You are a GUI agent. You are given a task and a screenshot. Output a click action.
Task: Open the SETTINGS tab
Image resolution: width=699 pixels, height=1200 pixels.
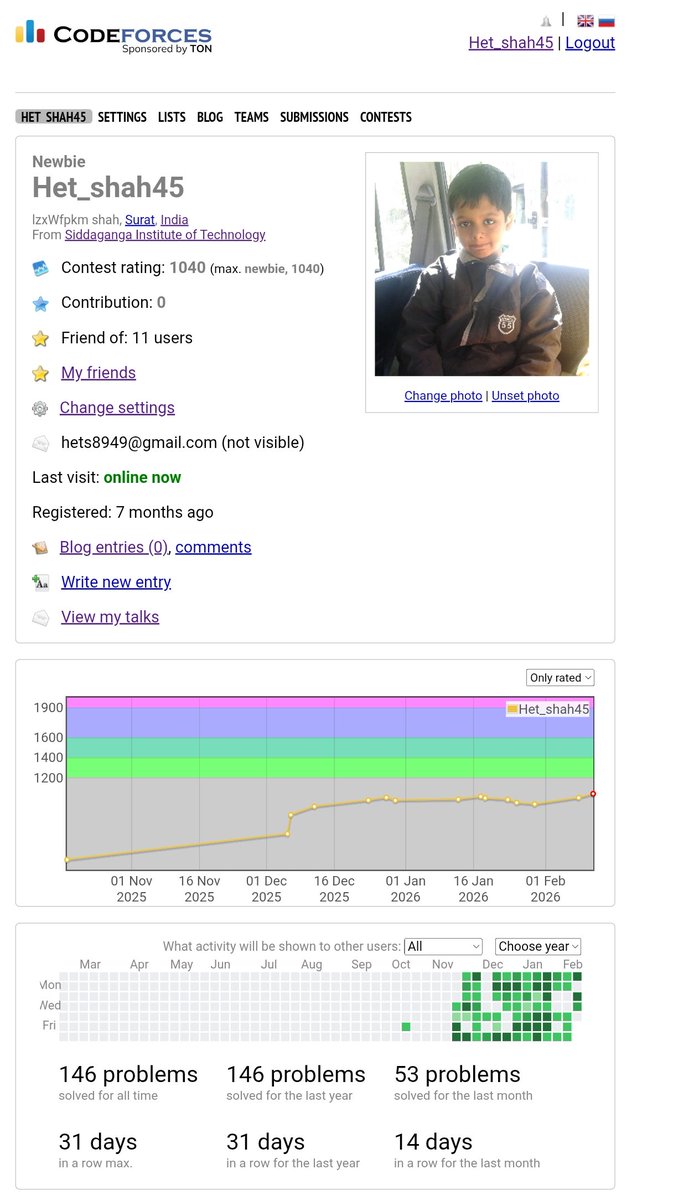(122, 117)
